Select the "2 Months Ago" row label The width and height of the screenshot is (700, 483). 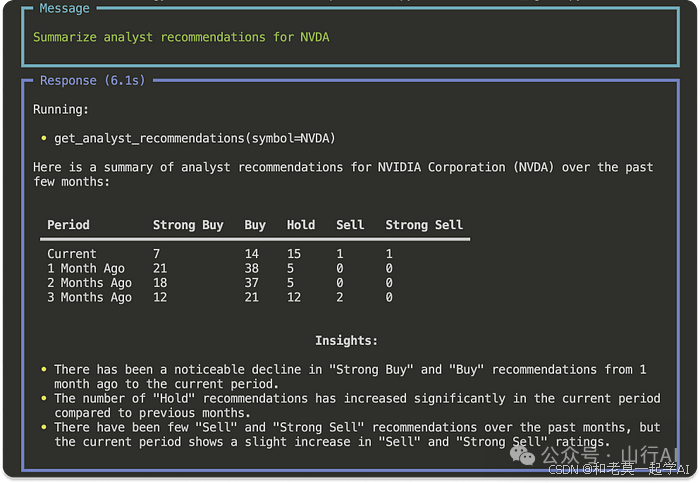(x=89, y=283)
